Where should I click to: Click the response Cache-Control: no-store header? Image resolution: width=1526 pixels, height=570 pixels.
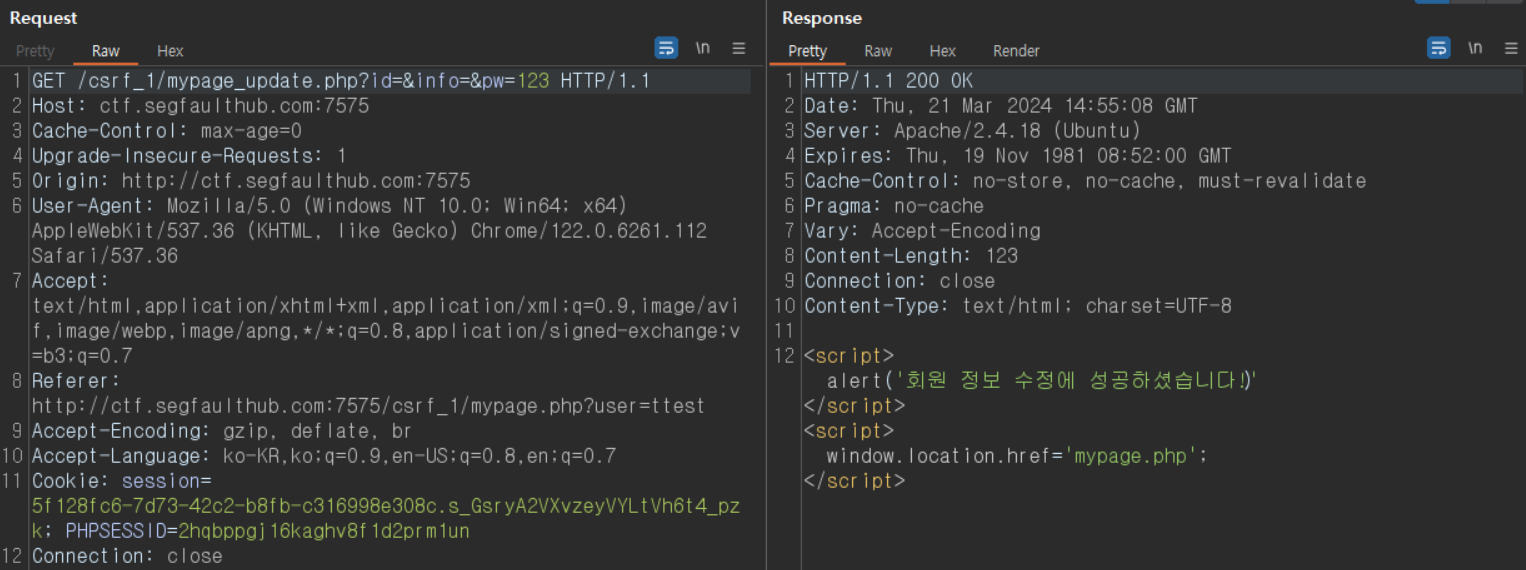click(1085, 181)
